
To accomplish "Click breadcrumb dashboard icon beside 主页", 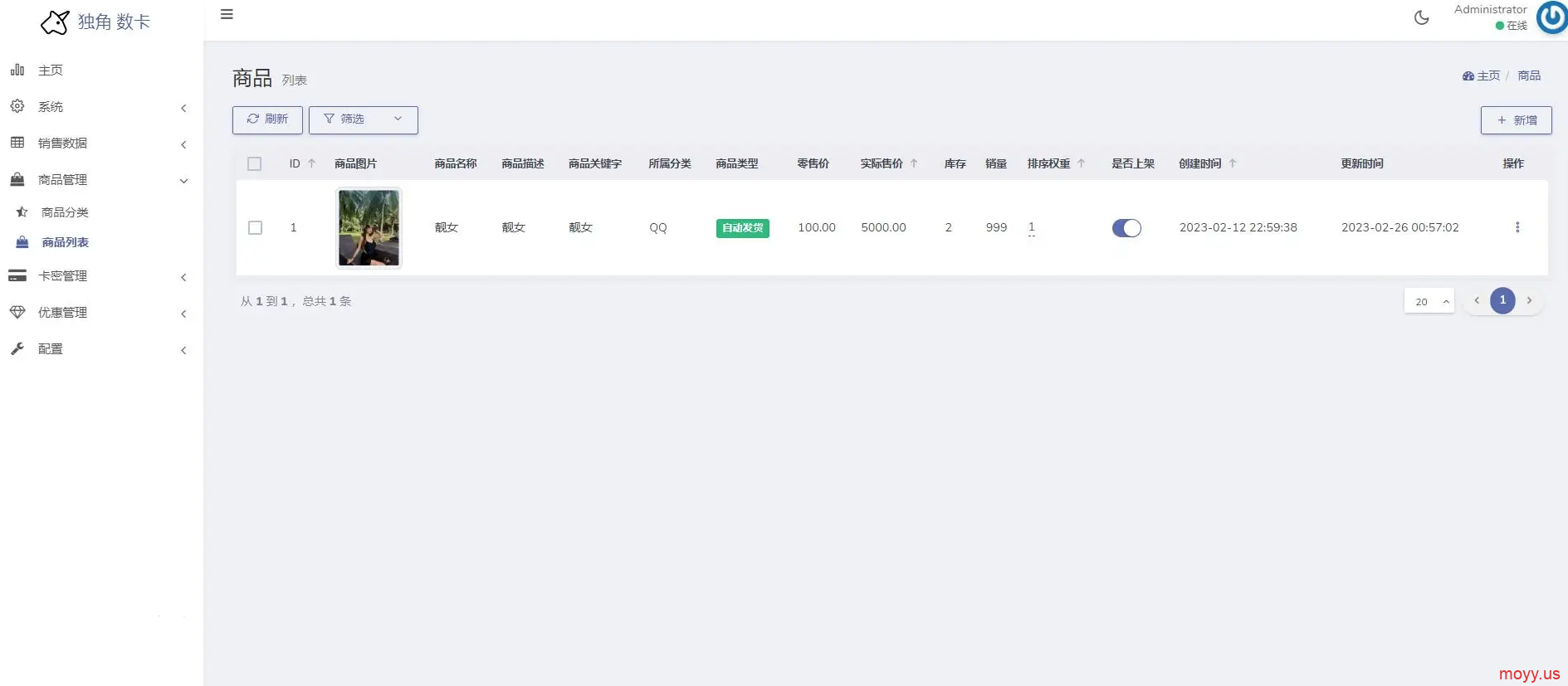I will [1468, 76].
